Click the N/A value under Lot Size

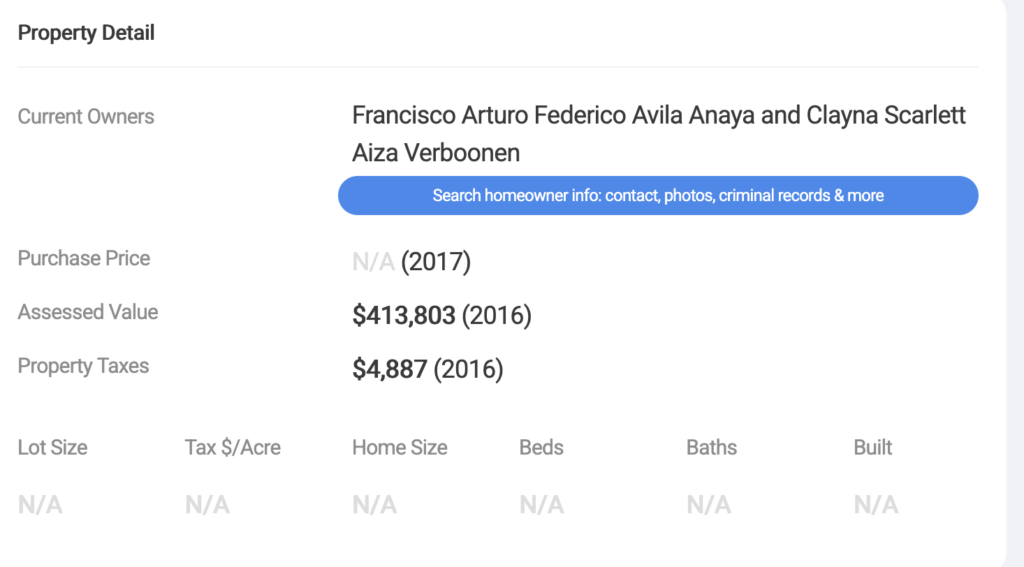point(40,504)
